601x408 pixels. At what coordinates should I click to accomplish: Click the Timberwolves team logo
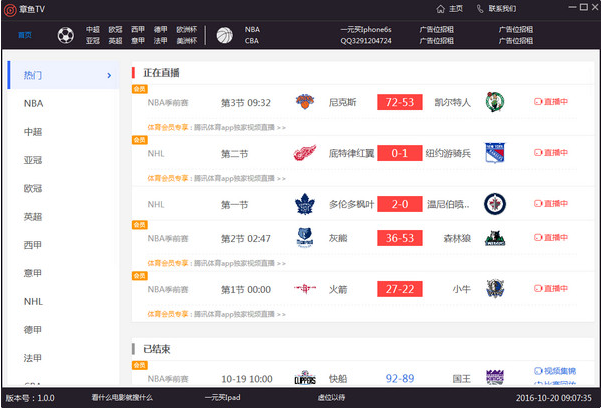(495, 238)
